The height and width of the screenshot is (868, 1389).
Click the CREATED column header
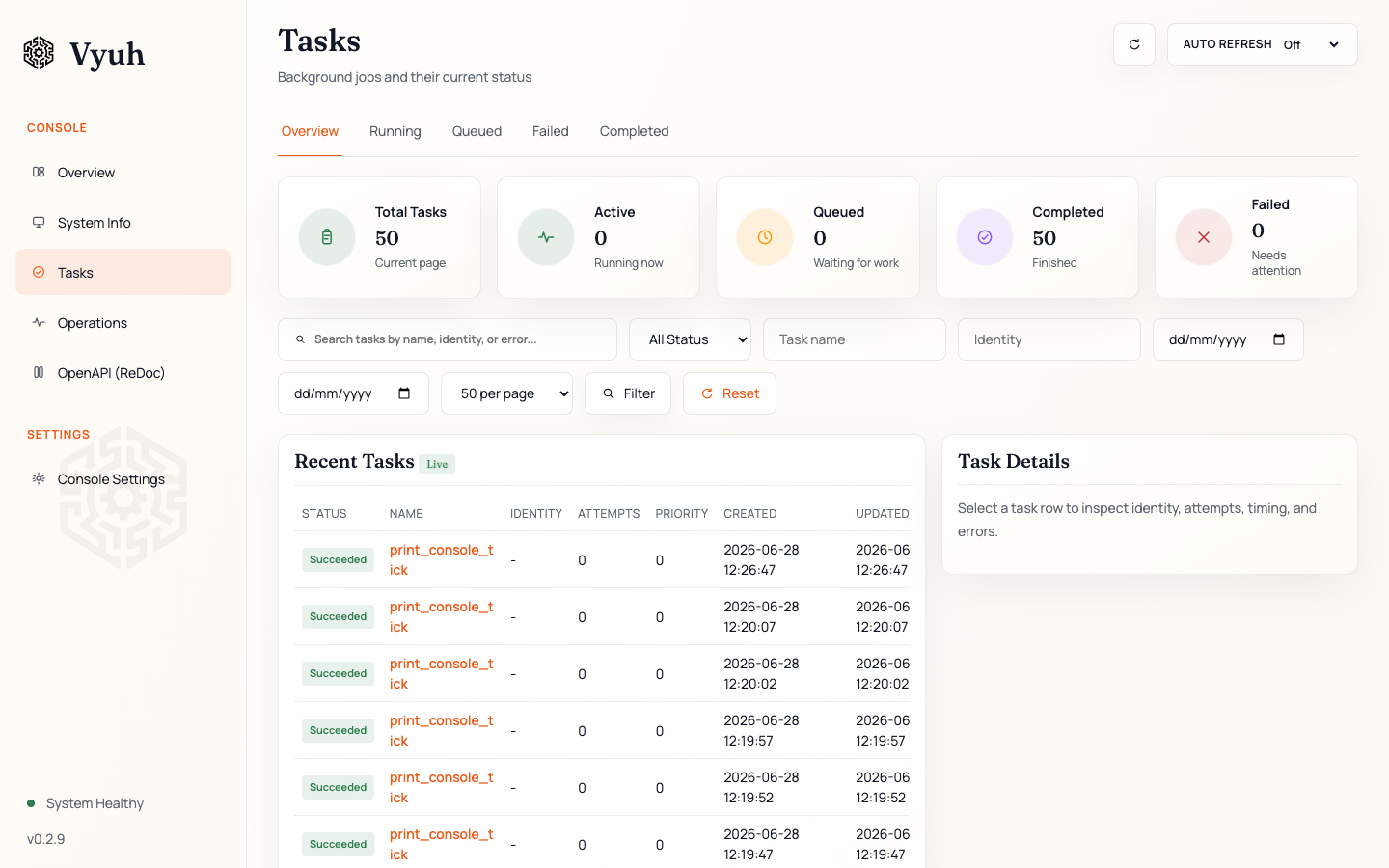(x=750, y=514)
